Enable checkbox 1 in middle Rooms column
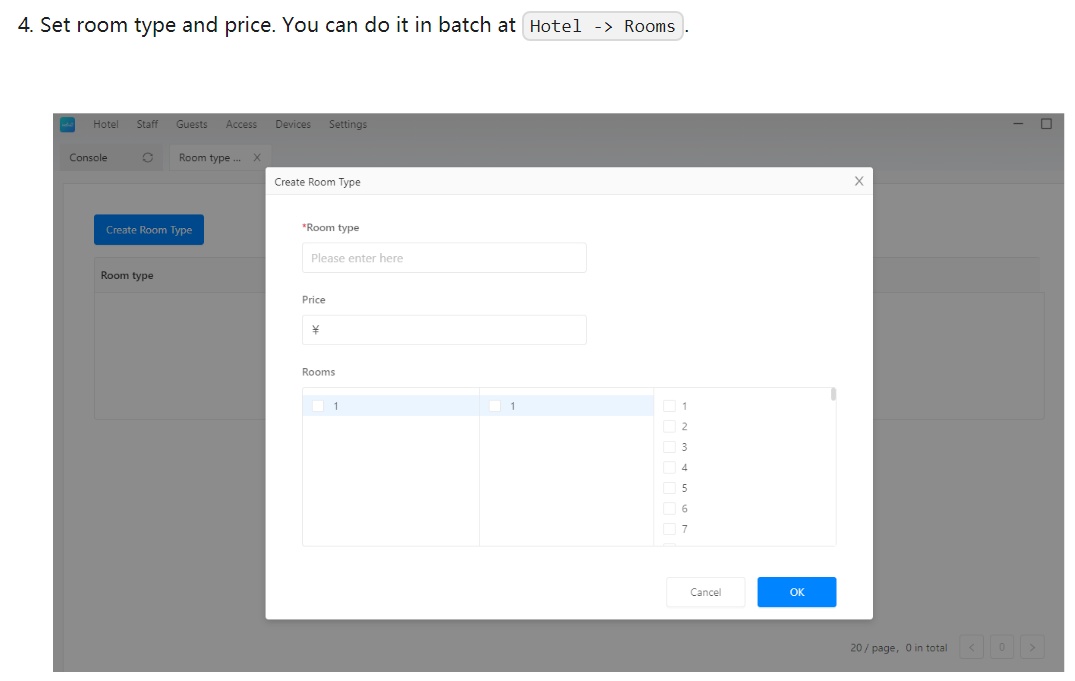This screenshot has height=681, width=1075. click(x=494, y=406)
